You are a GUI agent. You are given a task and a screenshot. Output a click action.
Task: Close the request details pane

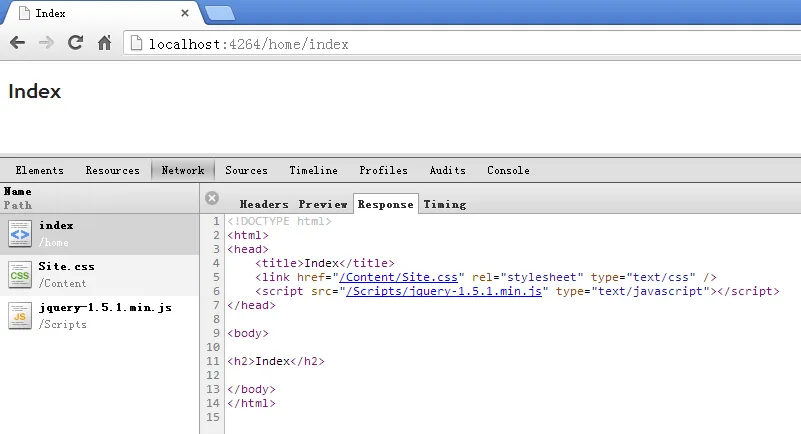coord(212,198)
